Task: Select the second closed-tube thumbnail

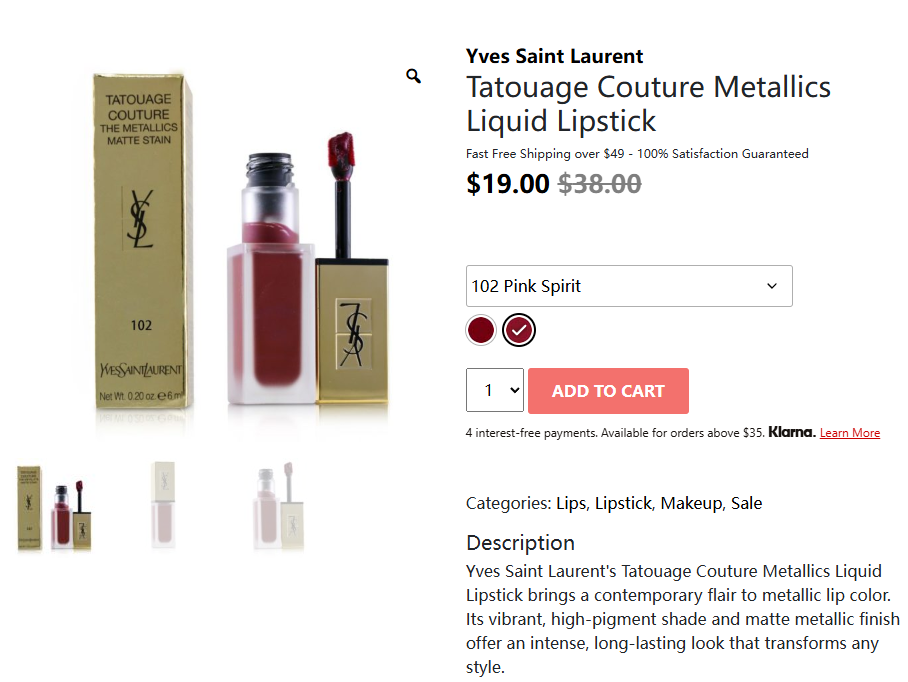Action: click(163, 505)
